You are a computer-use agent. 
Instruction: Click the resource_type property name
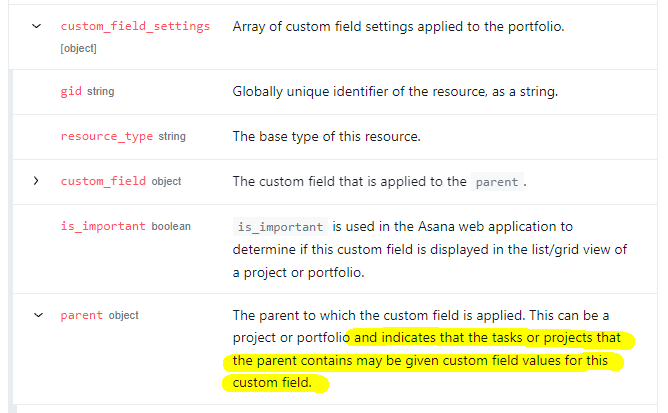107,136
